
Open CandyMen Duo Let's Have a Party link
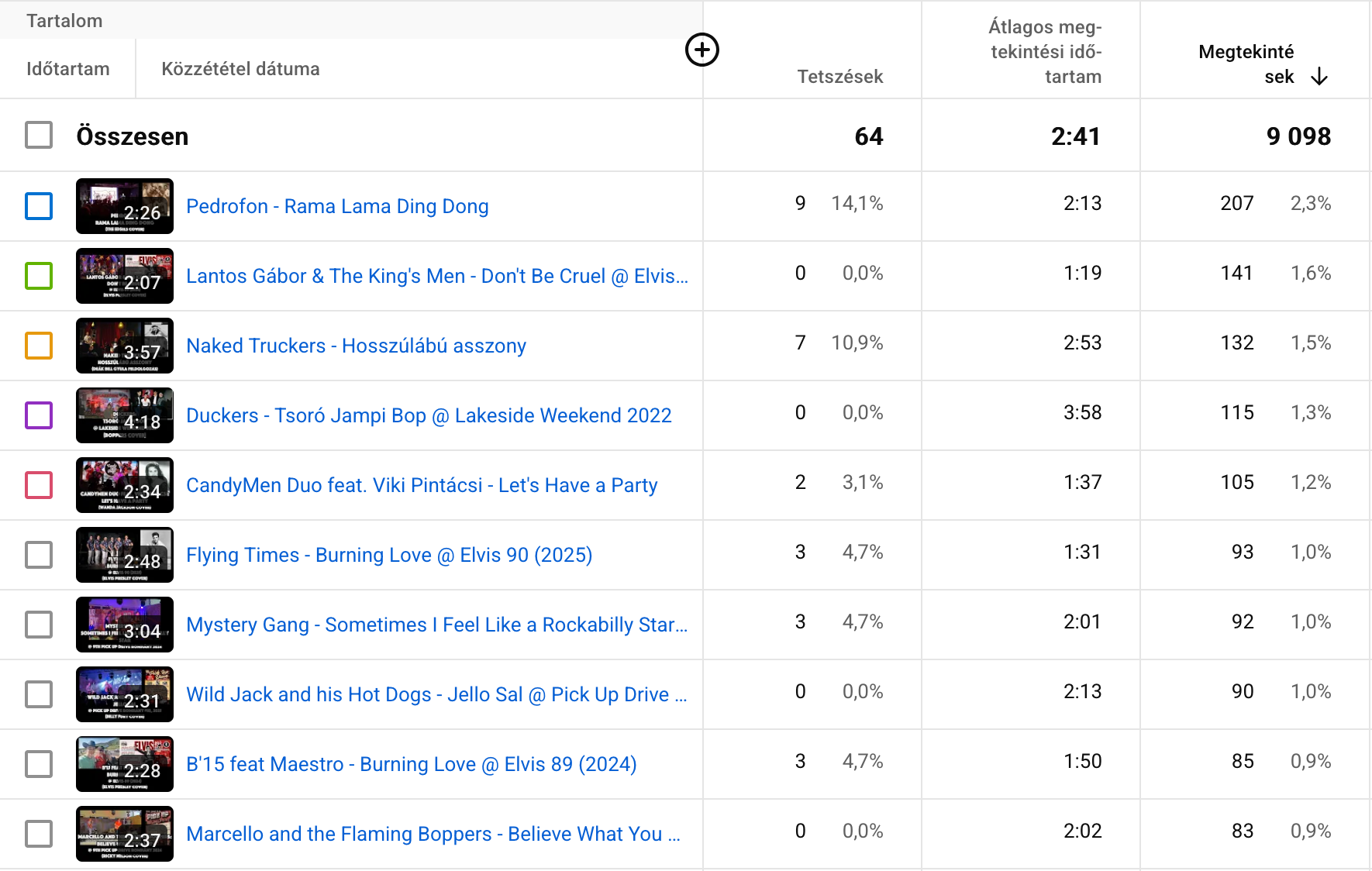pyautogui.click(x=422, y=485)
